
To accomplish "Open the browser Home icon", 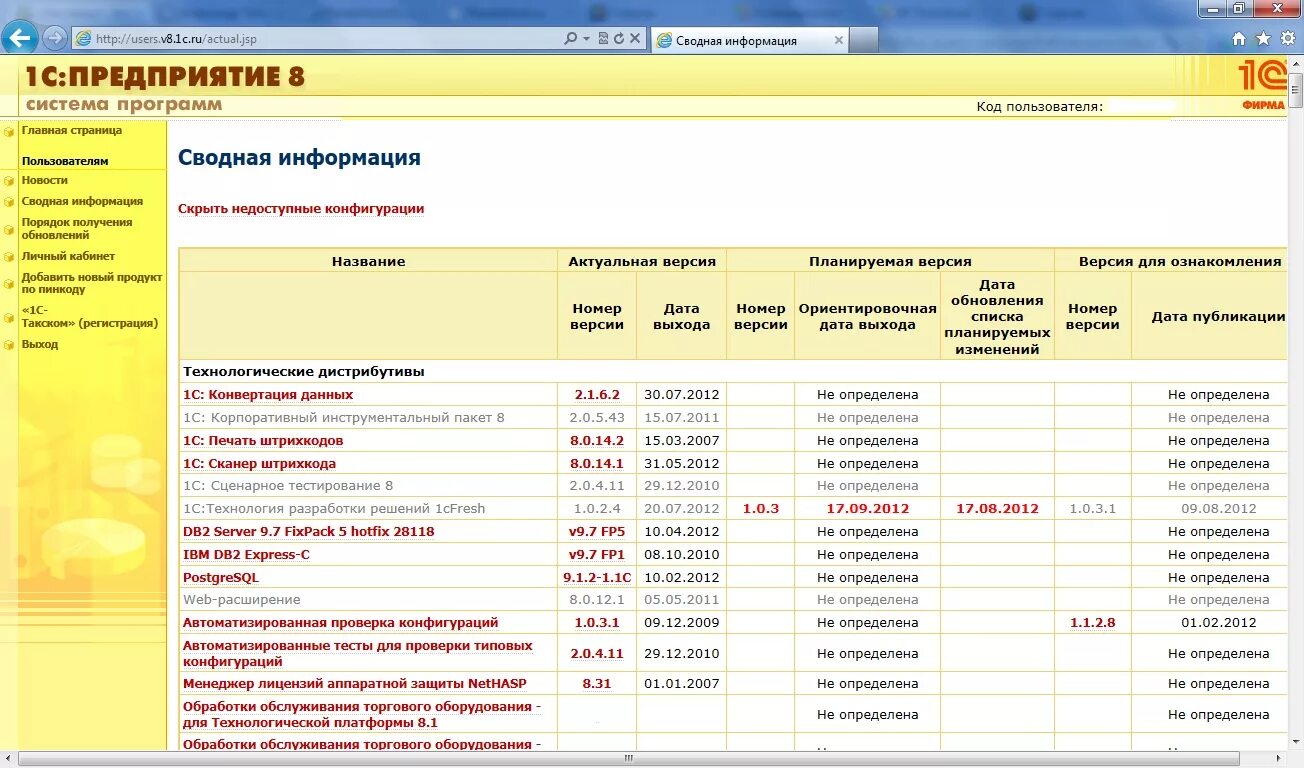I will tap(1239, 39).
